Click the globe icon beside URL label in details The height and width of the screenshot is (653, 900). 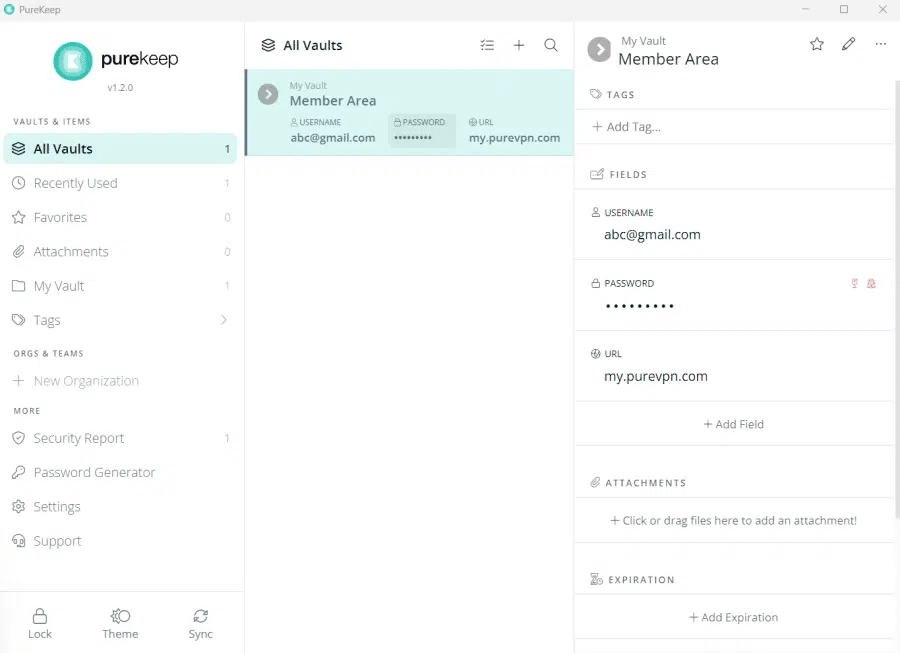(596, 354)
